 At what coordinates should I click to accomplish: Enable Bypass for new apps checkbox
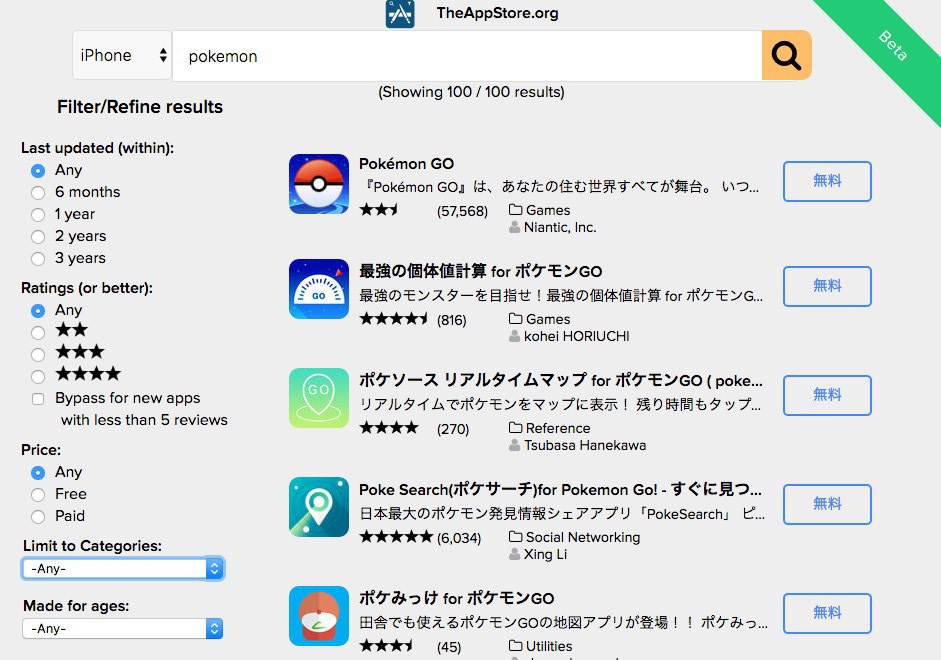pos(38,399)
